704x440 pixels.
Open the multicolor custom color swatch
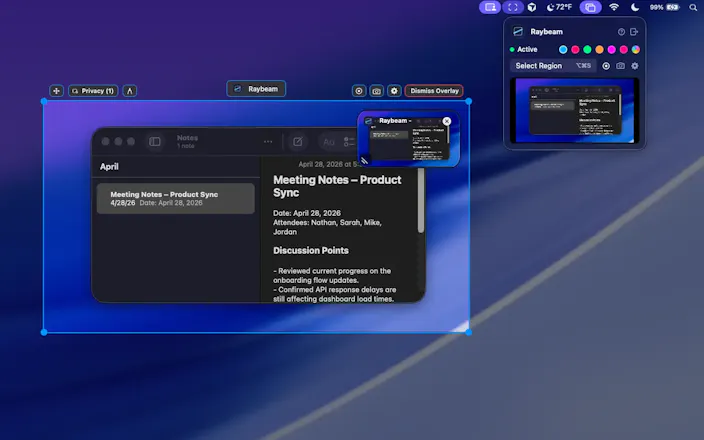(636, 49)
